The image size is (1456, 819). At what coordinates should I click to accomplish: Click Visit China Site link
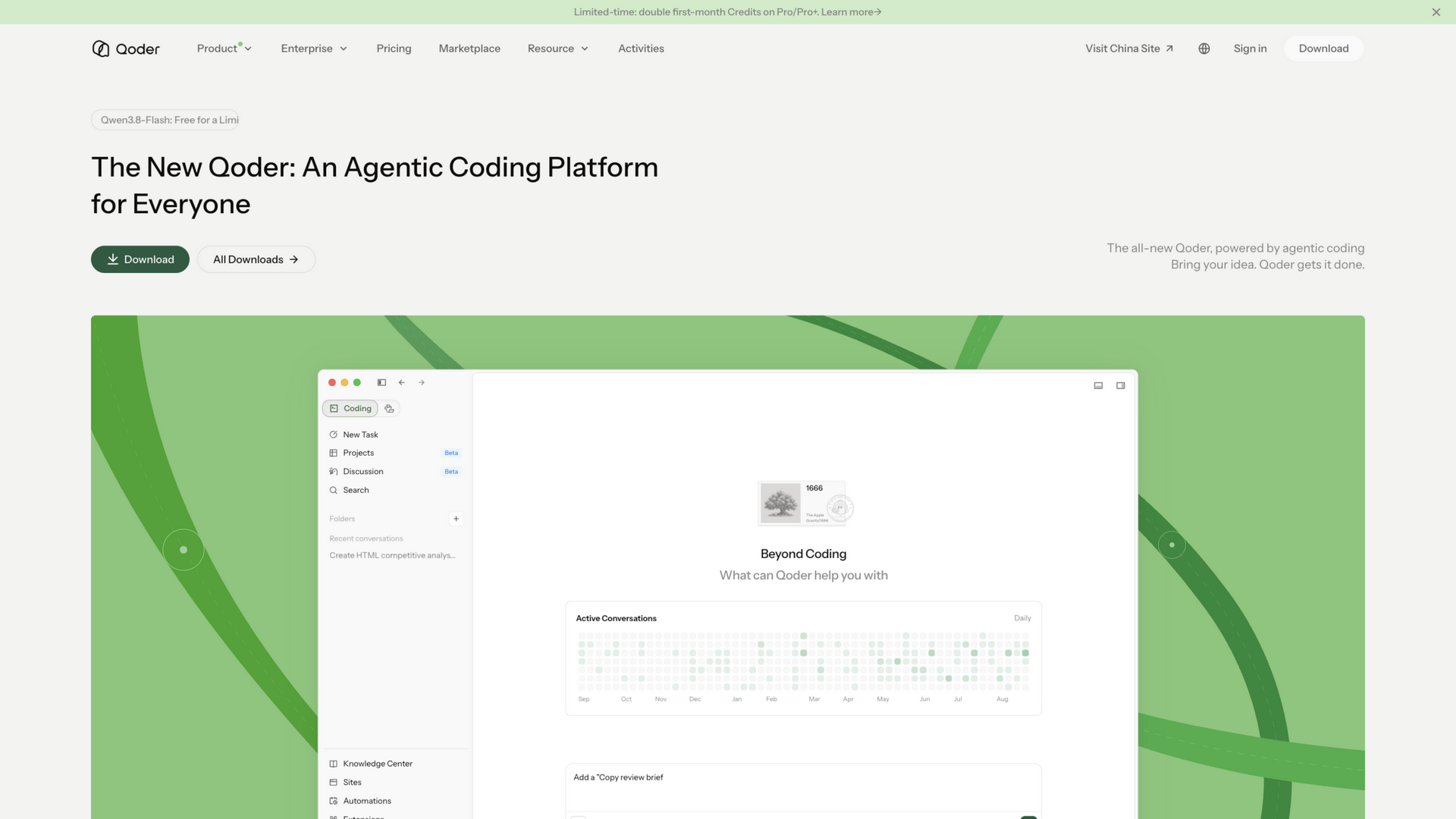click(1129, 49)
